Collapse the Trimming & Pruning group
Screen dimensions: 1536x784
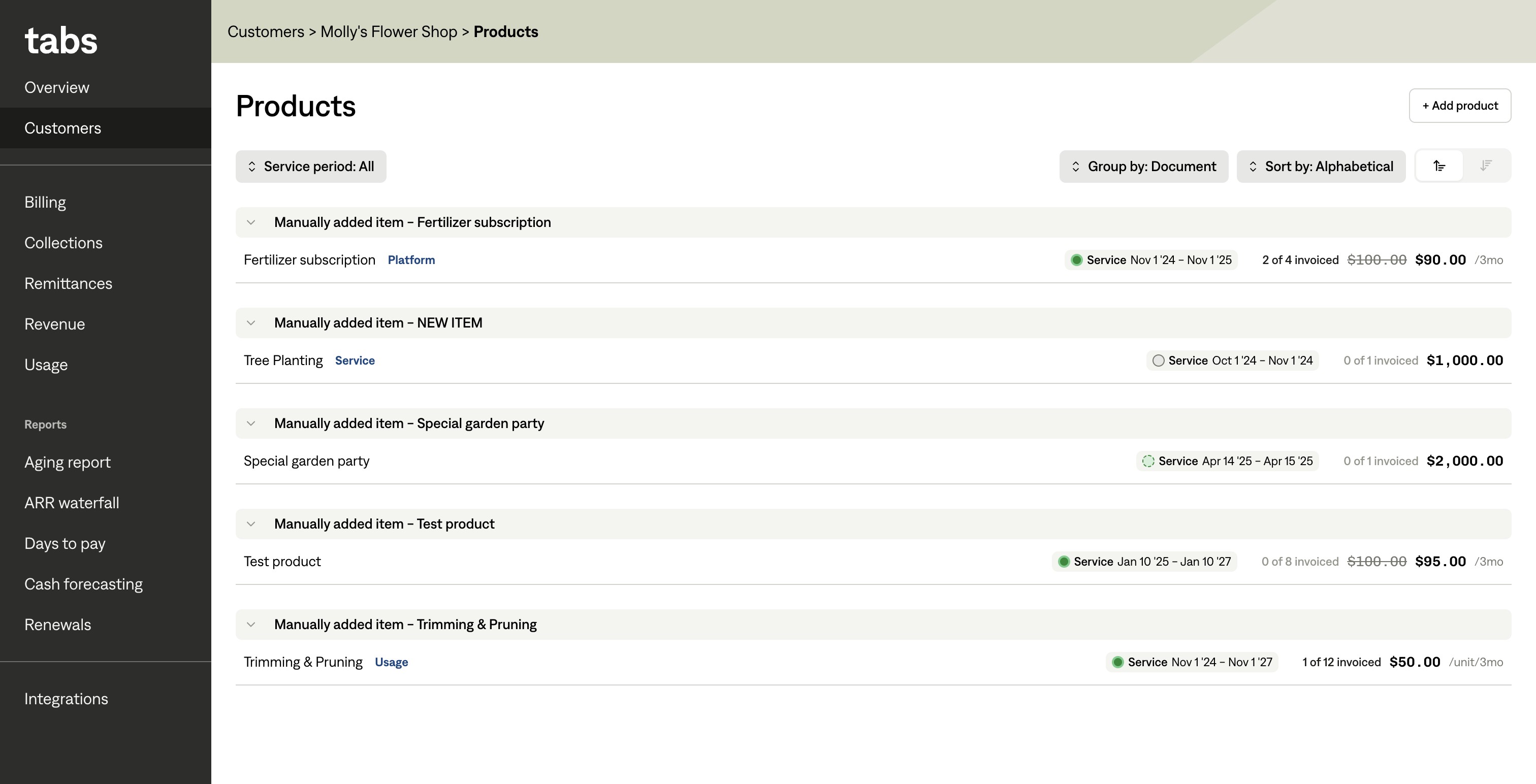[x=251, y=625]
